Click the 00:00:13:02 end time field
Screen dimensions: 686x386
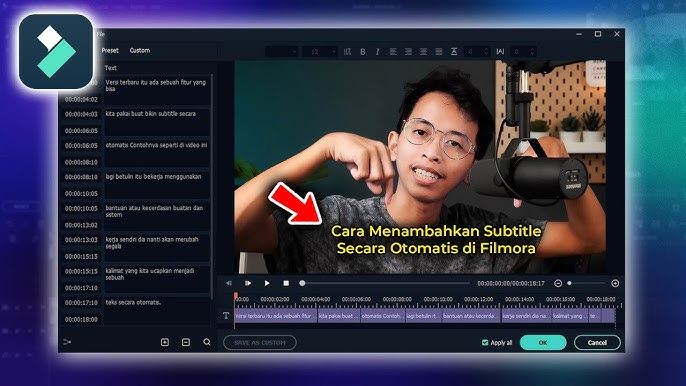tap(81, 225)
